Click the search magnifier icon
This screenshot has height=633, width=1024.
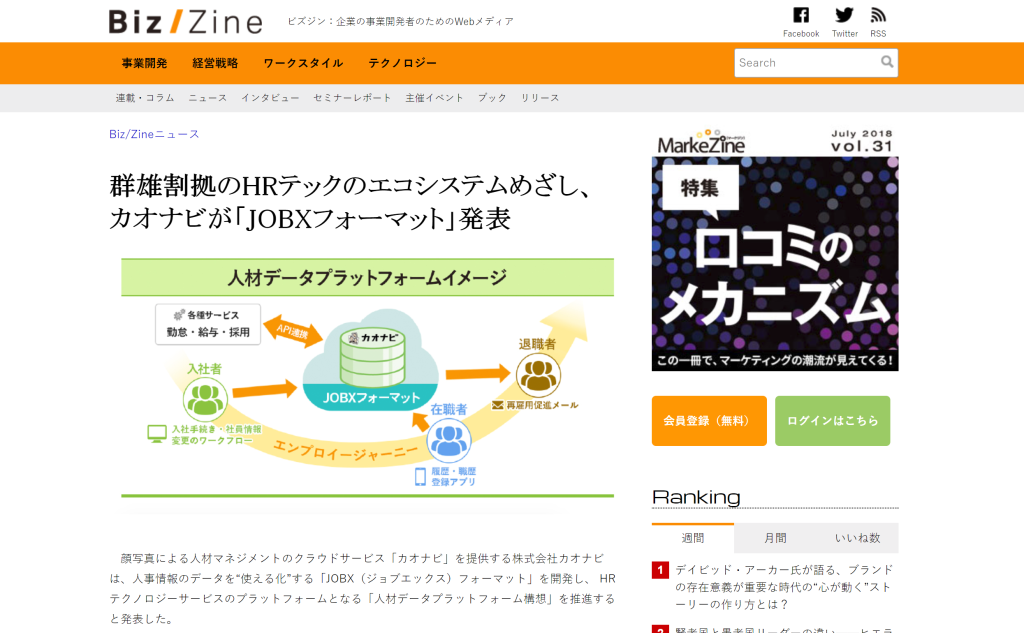(887, 62)
